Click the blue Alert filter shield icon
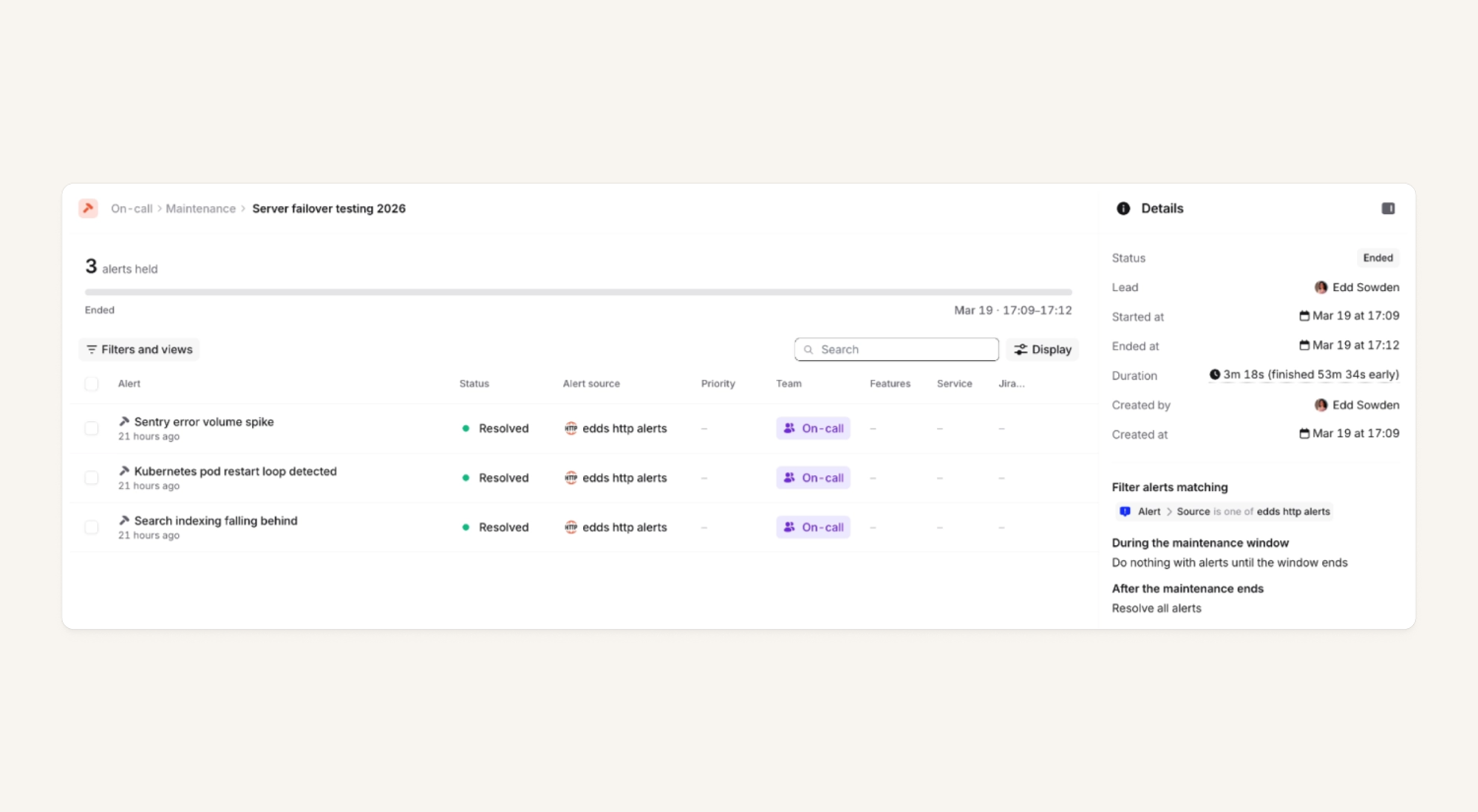Screen dimensions: 1478x812 point(1125,511)
